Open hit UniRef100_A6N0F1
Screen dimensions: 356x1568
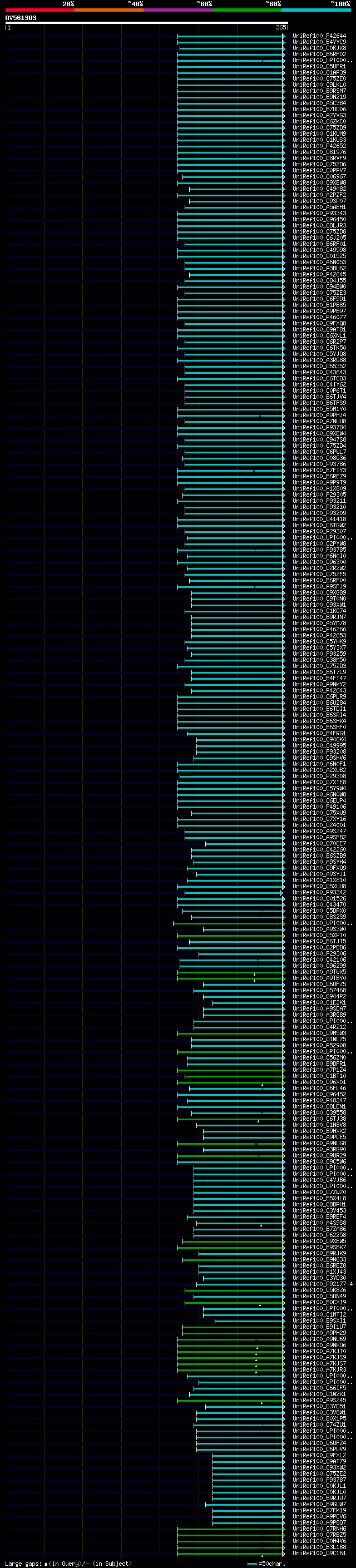pyautogui.click(x=319, y=764)
